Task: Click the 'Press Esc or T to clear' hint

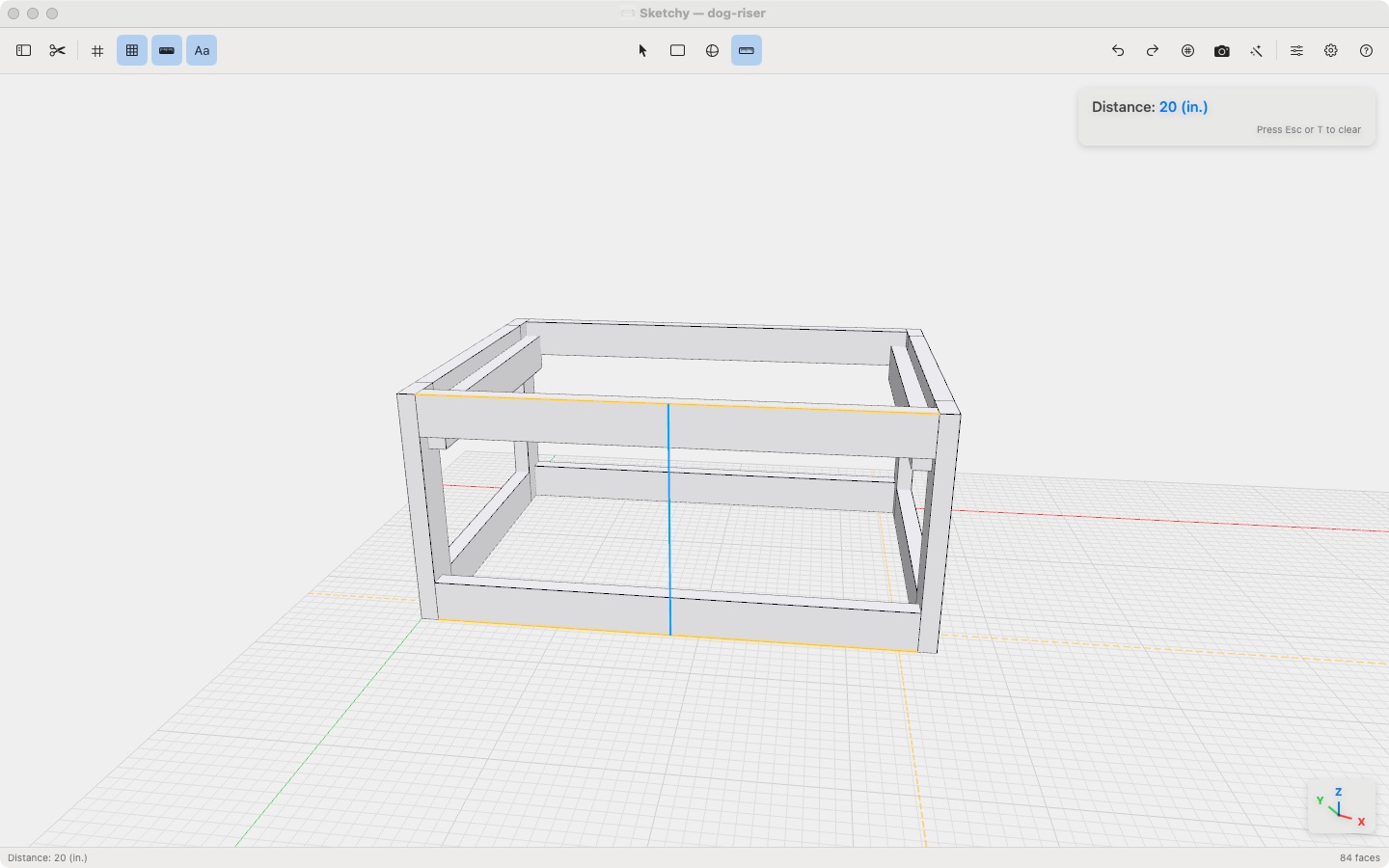Action: pyautogui.click(x=1309, y=129)
